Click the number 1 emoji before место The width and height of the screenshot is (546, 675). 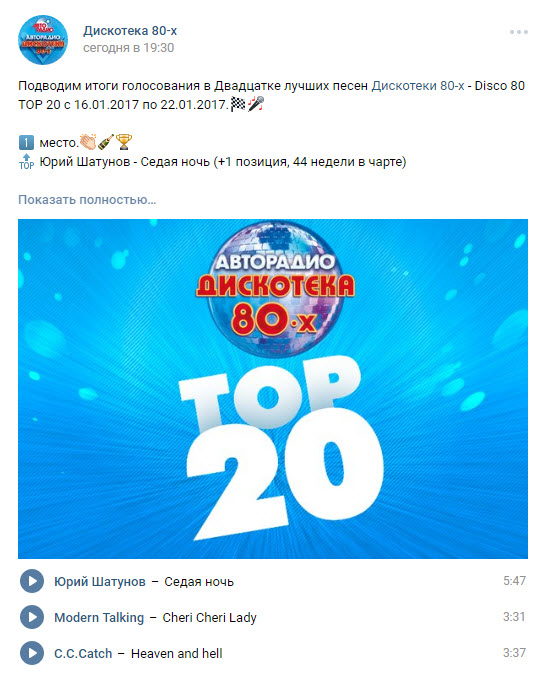(x=26, y=142)
